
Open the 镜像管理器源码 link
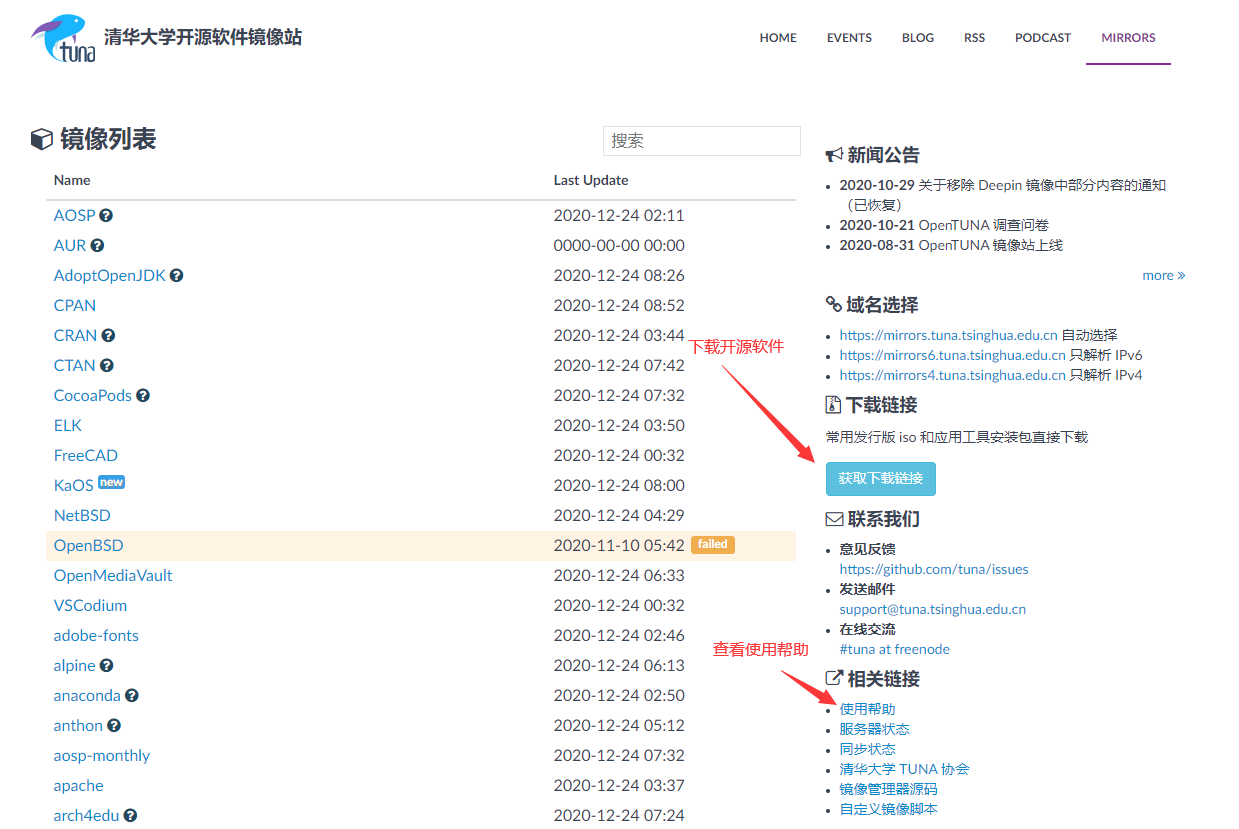[889, 789]
